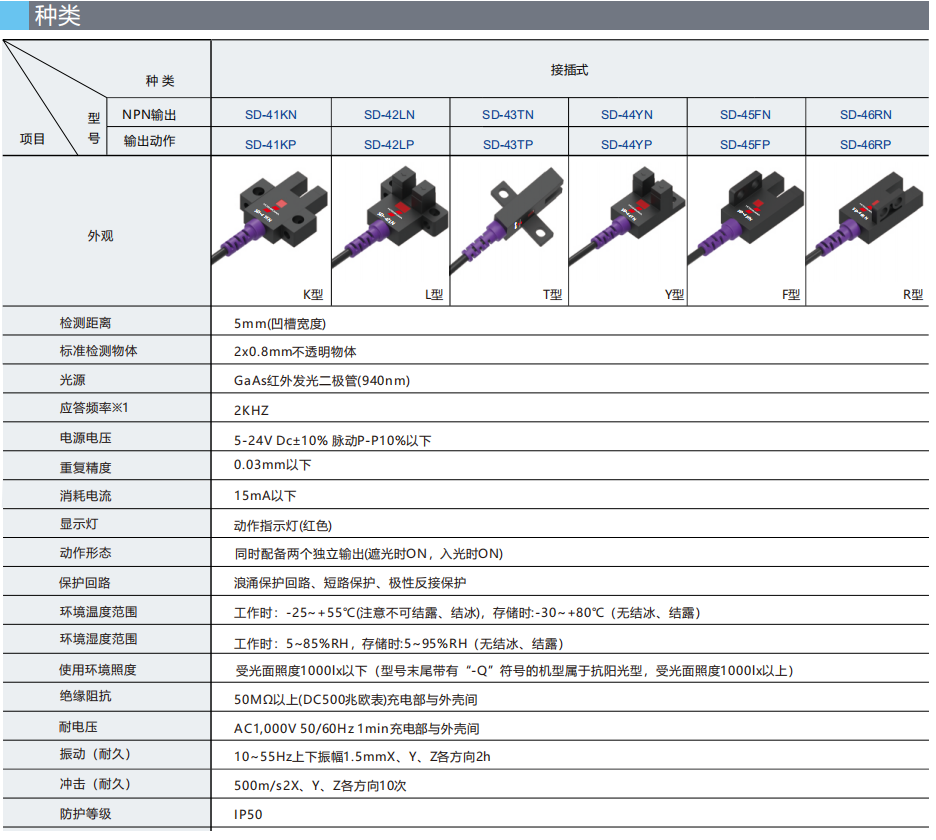The height and width of the screenshot is (840, 936).
Task: Click the 种类 section title
Action: (58, 16)
